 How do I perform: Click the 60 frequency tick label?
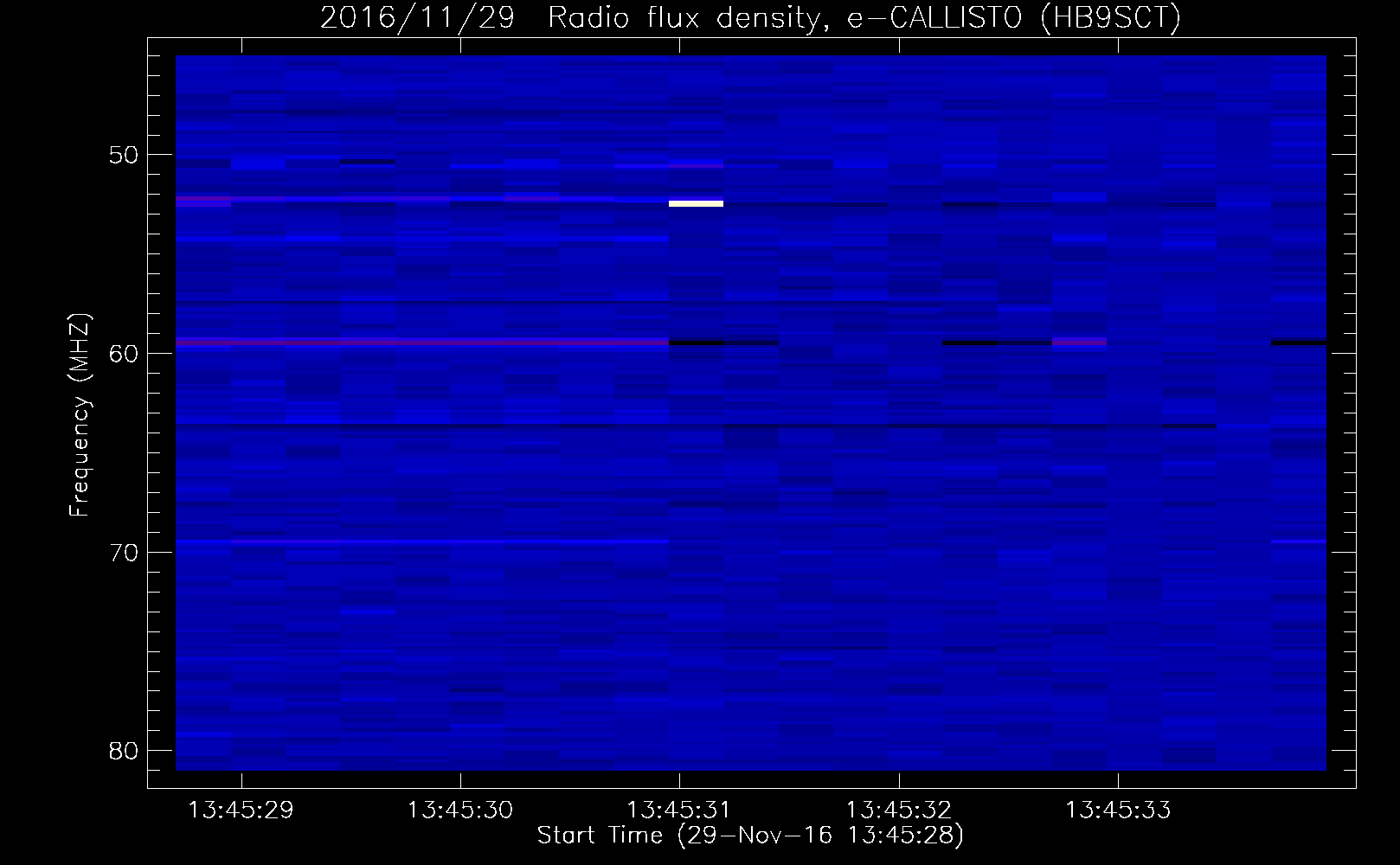[x=124, y=354]
